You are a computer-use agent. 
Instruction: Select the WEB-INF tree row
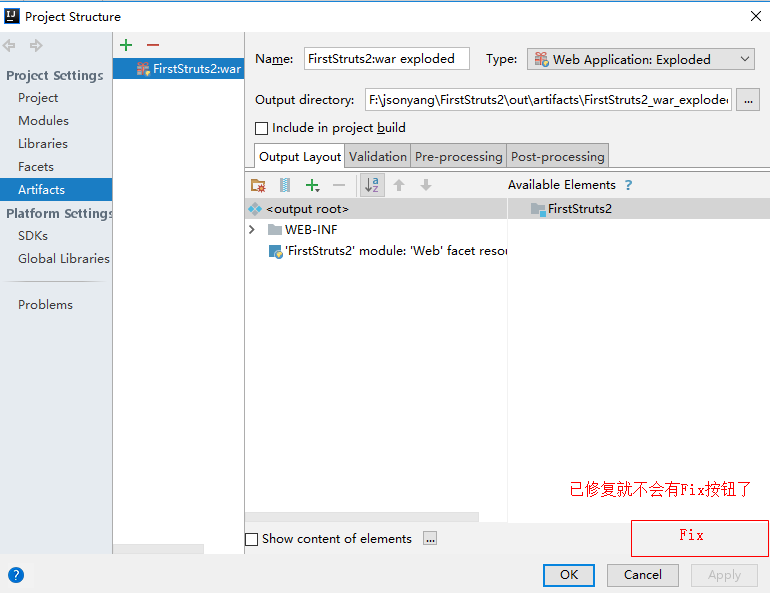coord(376,230)
